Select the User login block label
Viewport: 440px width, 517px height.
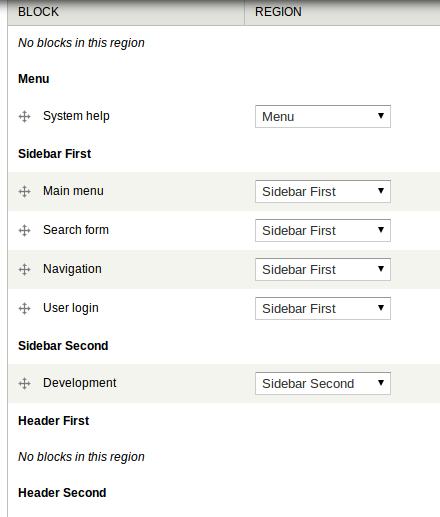pyautogui.click(x=71, y=308)
